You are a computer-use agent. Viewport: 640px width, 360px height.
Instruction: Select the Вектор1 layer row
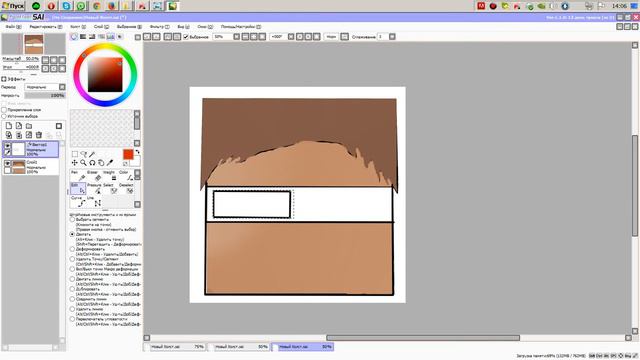(31, 149)
